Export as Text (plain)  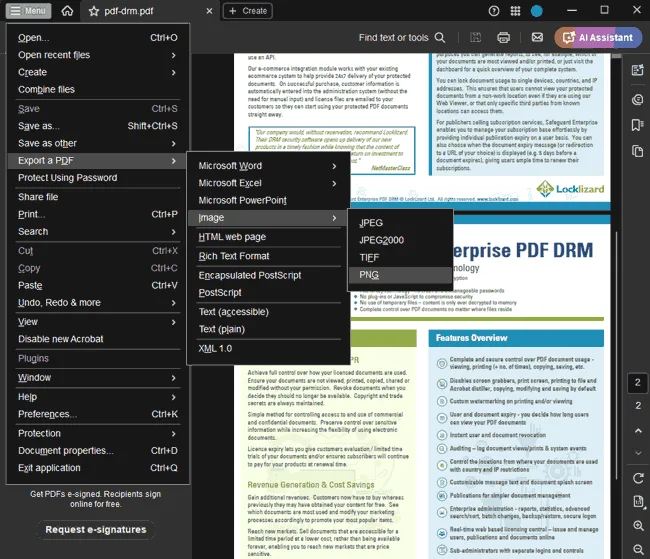tap(268, 329)
